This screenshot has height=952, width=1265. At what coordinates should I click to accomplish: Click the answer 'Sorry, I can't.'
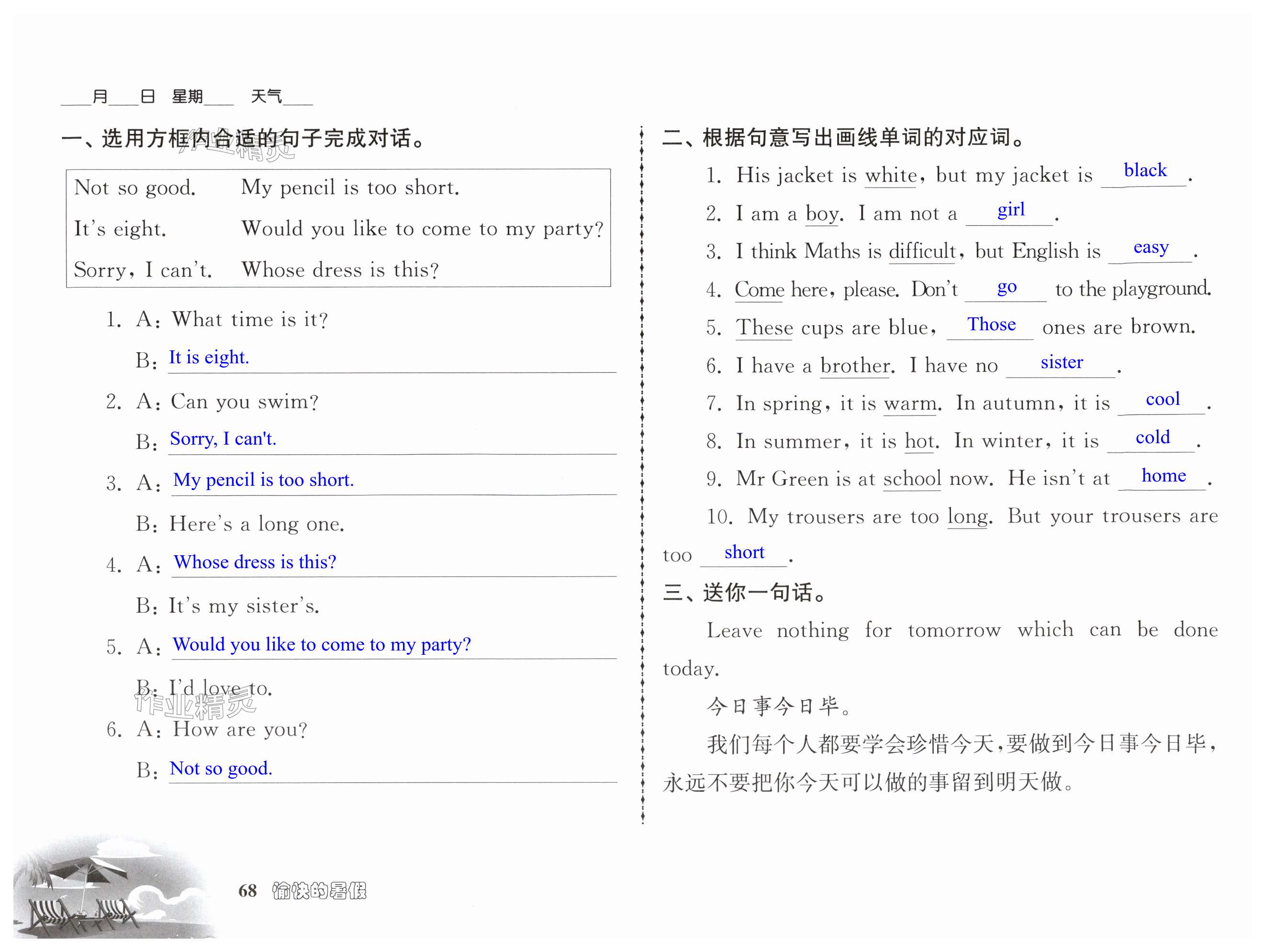[x=223, y=438]
